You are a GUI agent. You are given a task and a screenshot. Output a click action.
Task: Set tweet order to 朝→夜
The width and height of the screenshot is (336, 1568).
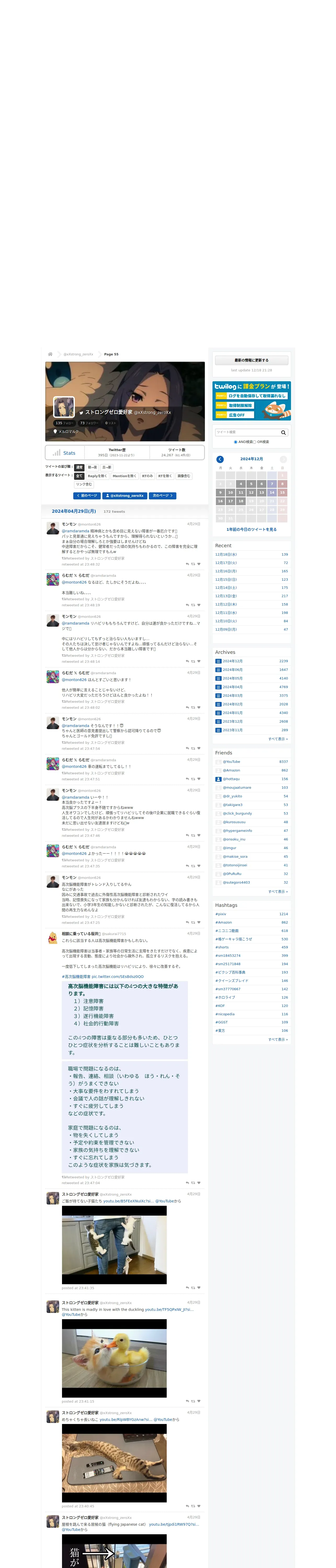(x=93, y=468)
